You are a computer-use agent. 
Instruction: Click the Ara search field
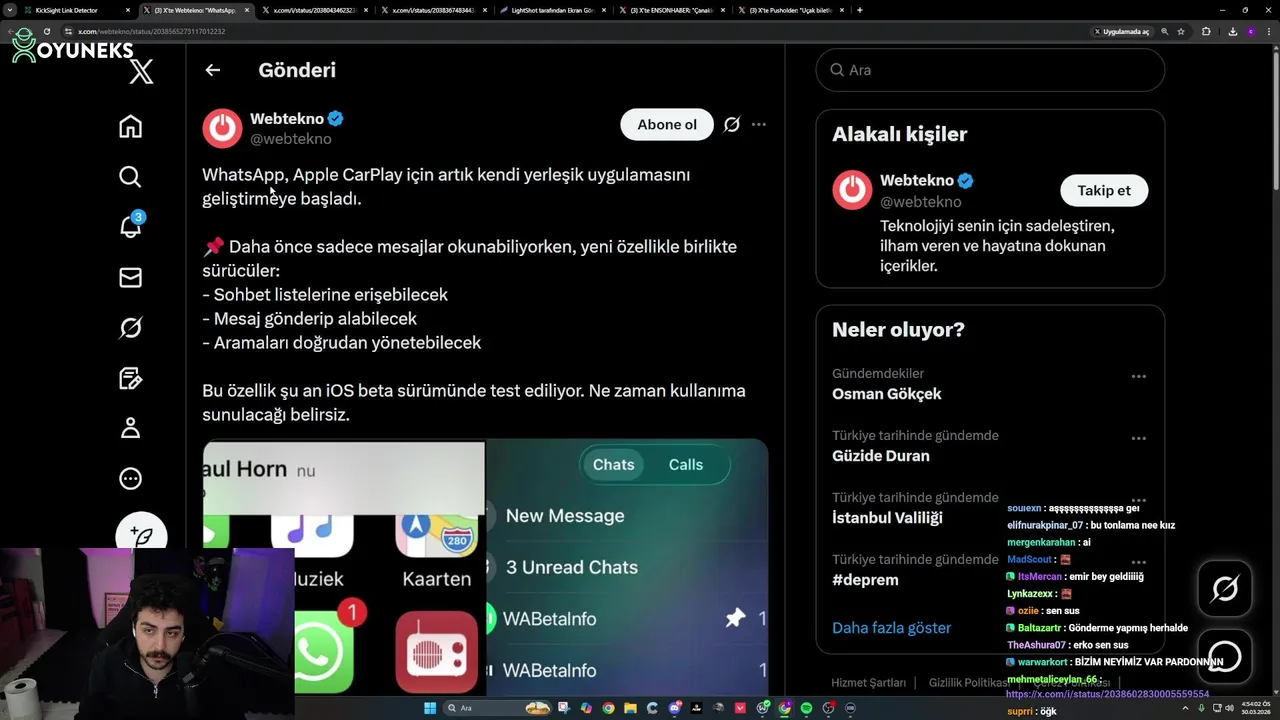click(x=990, y=70)
